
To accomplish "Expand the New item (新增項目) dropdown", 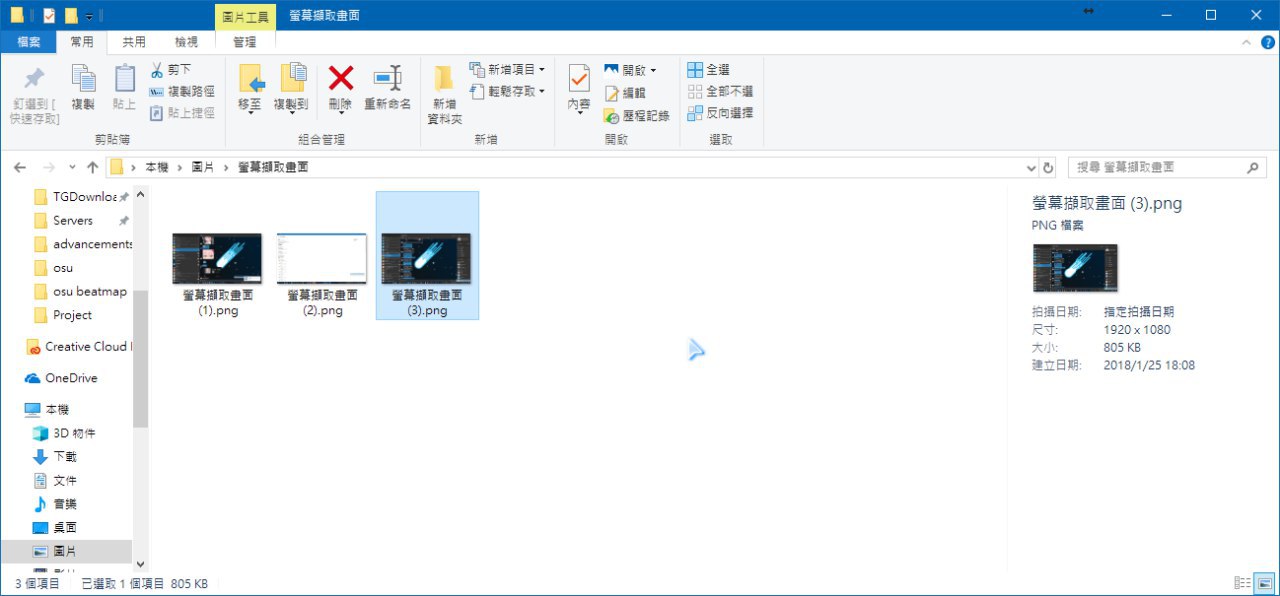I will coord(542,70).
